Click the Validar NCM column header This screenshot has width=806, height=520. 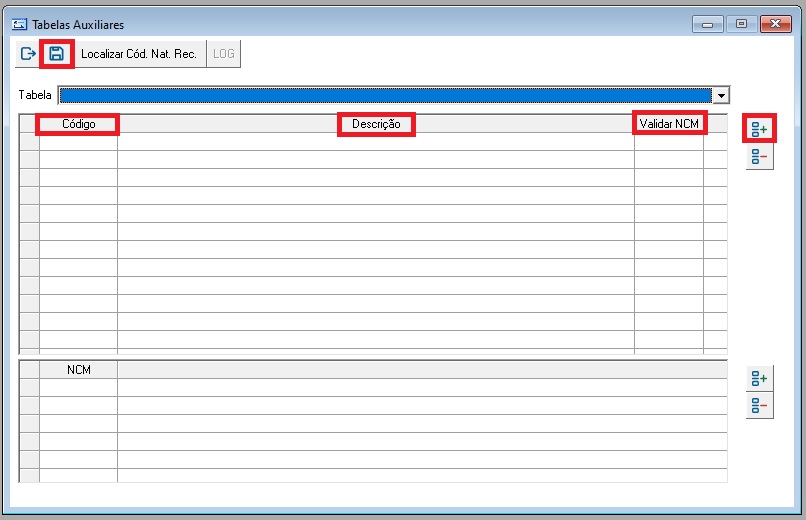[x=669, y=124]
